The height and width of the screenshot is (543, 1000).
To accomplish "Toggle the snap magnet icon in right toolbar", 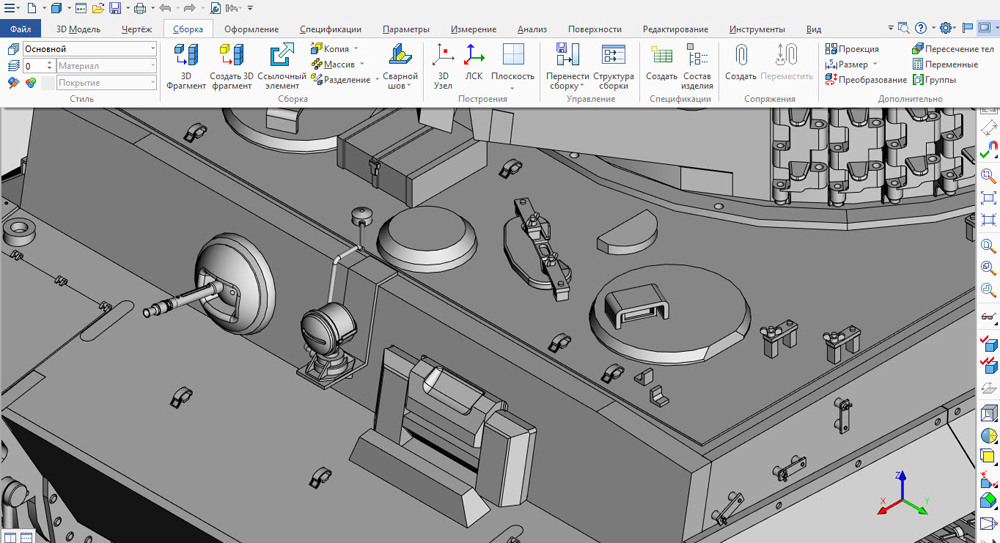I will pyautogui.click(x=989, y=150).
